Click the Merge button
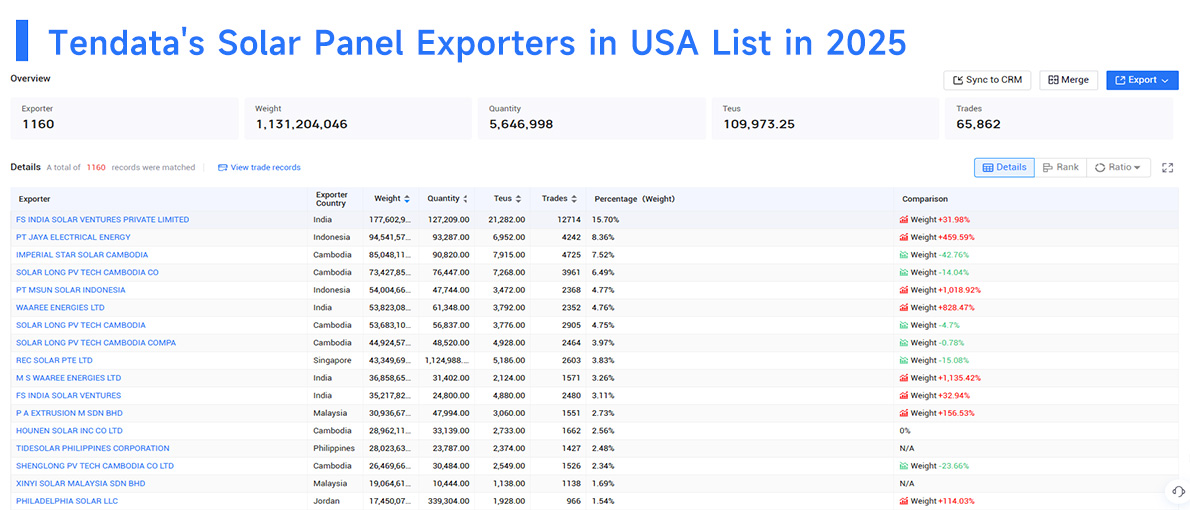Screen dimensions: 1190x510 (1069, 80)
